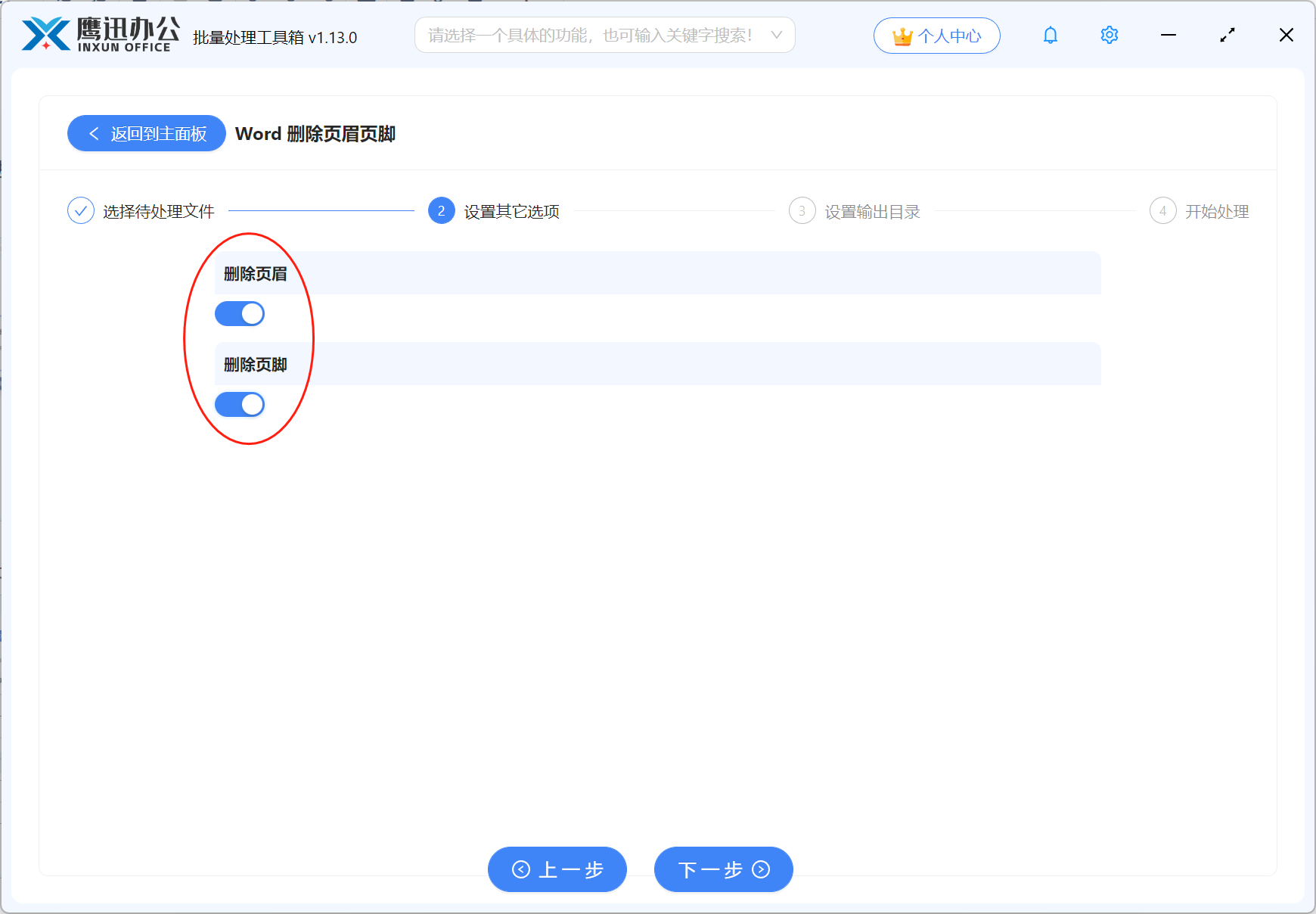The width and height of the screenshot is (1316, 914).
Task: Click the crown icon in 个人中心
Action: tap(902, 35)
